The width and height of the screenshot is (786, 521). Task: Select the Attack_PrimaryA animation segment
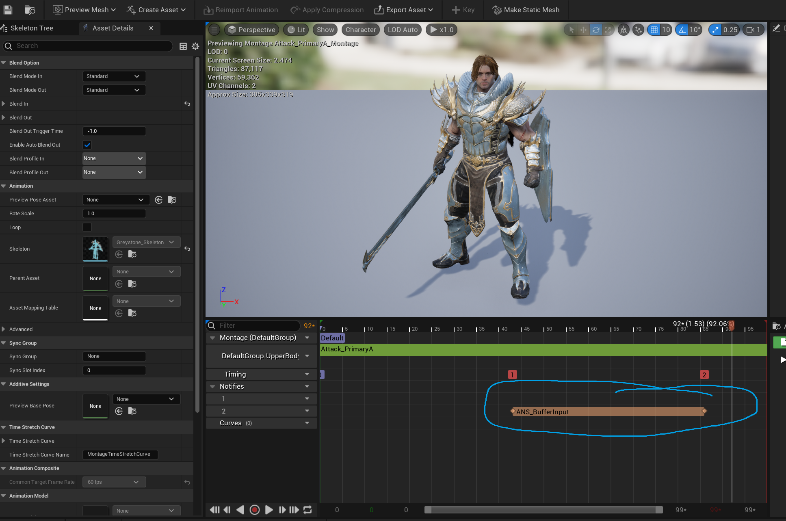tap(543, 350)
